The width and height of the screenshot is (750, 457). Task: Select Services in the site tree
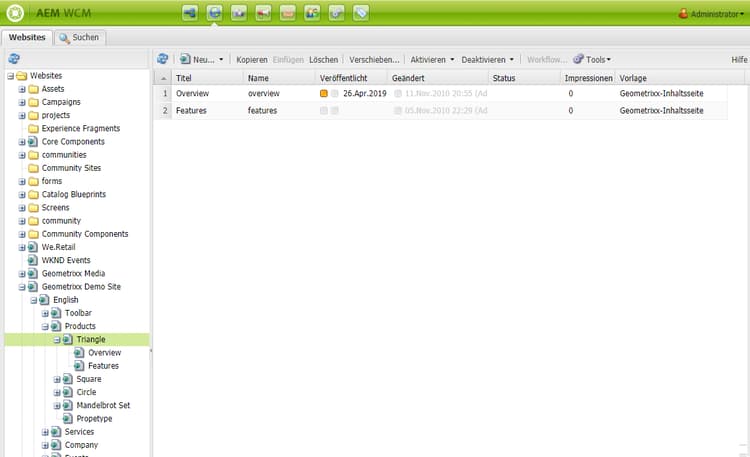point(79,432)
